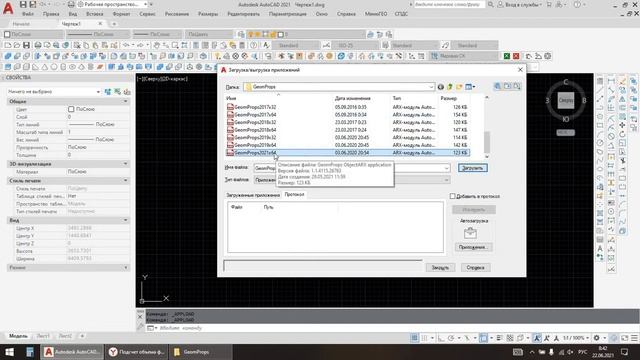Image resolution: width=640 pixels, height=360 pixels.
Task: Switch to the Лист1 layout tab
Action: pos(43,336)
